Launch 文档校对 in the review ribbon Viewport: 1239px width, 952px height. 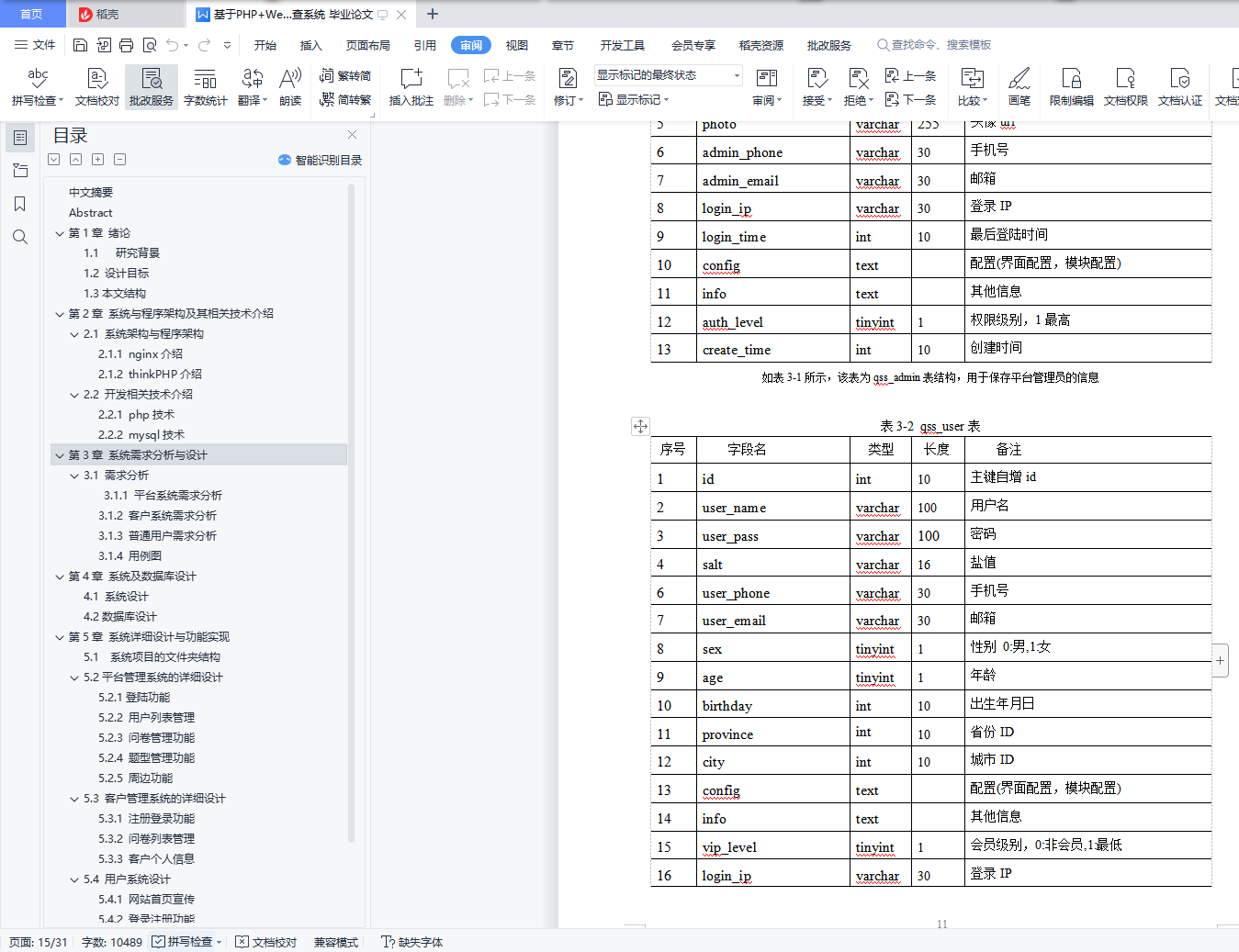click(97, 87)
